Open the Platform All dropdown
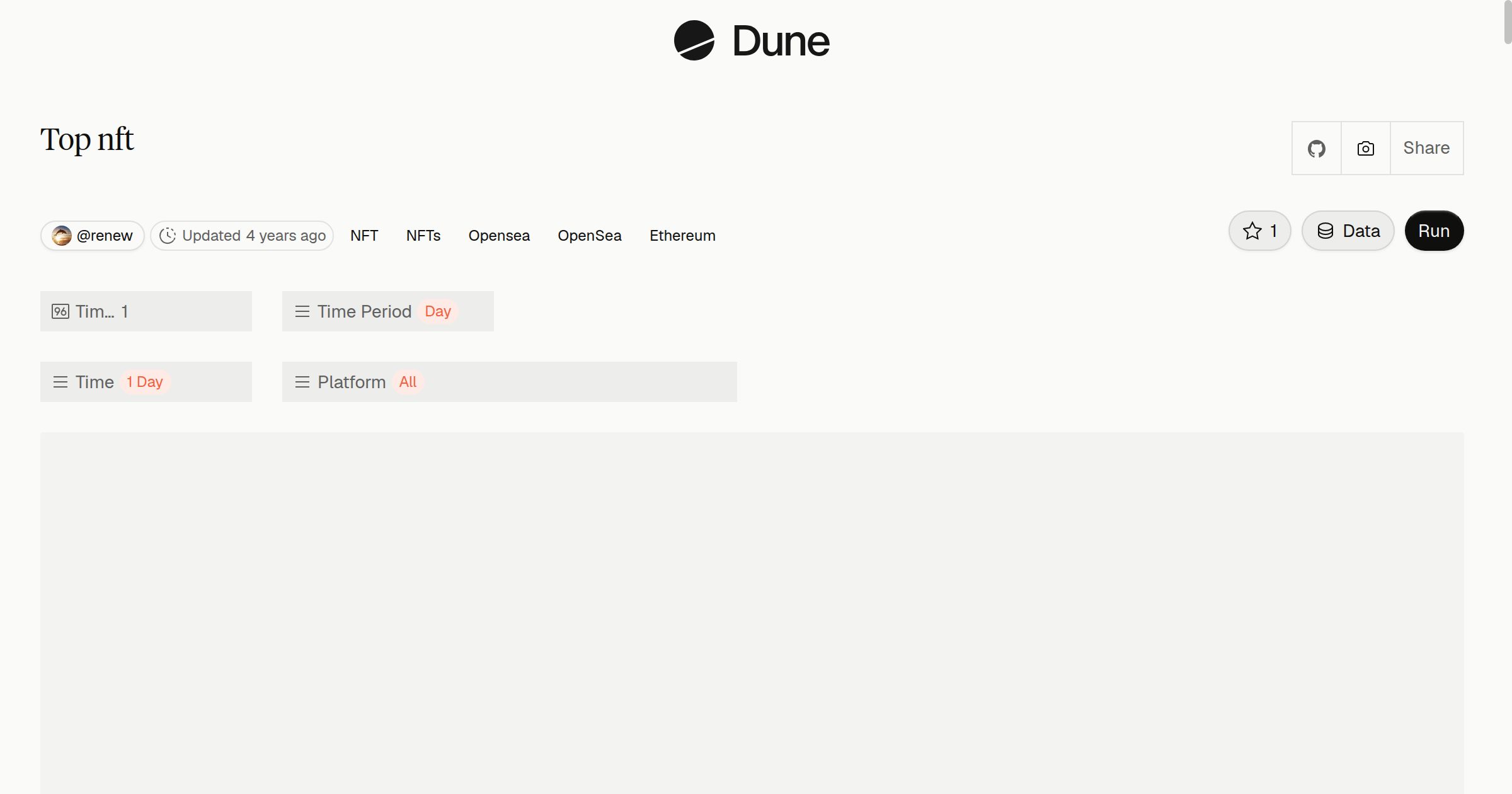Viewport: 1512px width, 794px height. pos(510,382)
